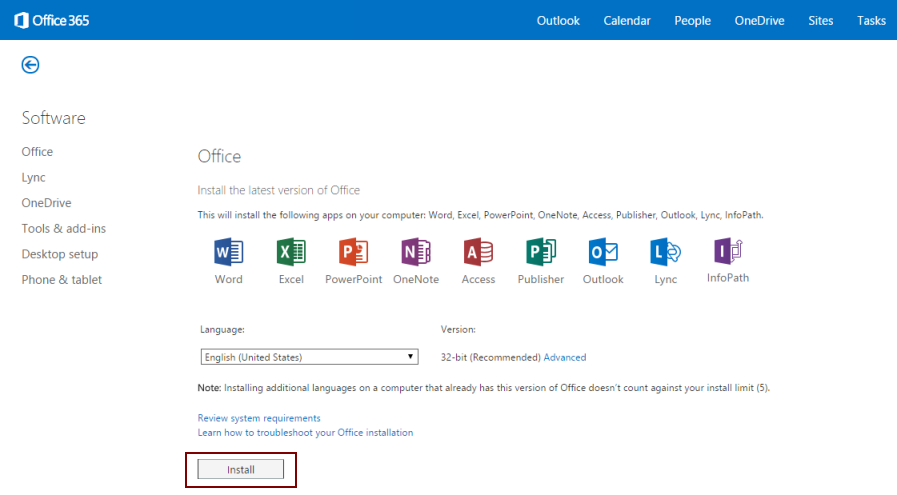Open the Language dropdown
The width and height of the screenshot is (897, 495).
click(309, 357)
